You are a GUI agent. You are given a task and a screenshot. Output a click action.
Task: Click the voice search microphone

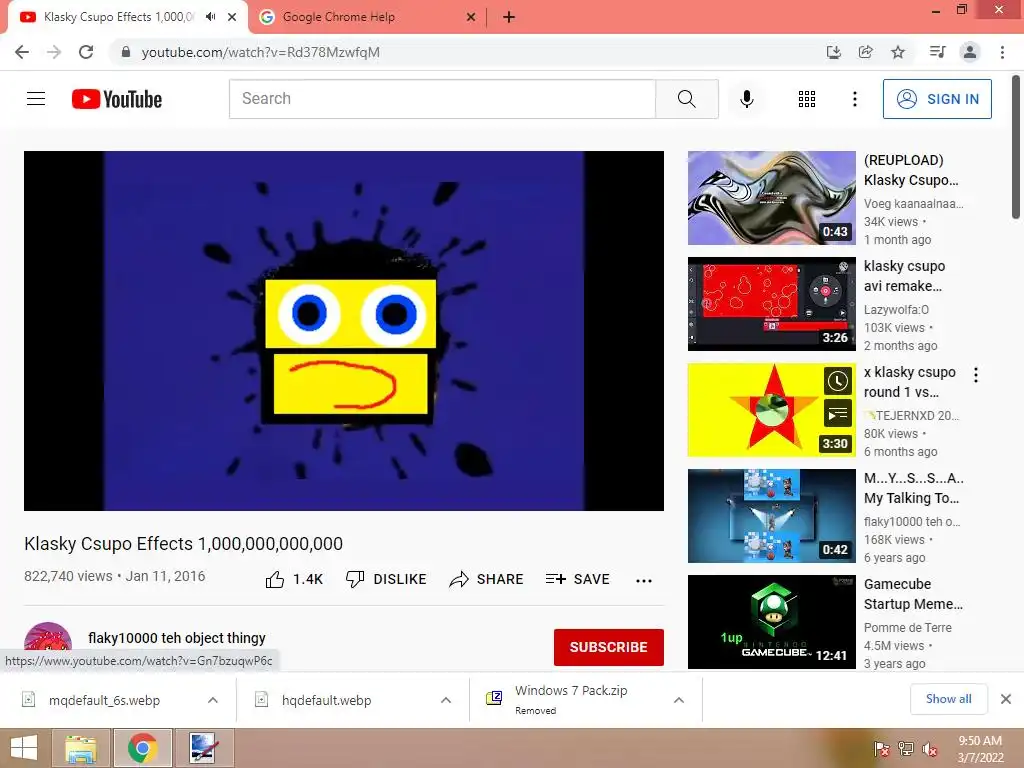coord(746,99)
